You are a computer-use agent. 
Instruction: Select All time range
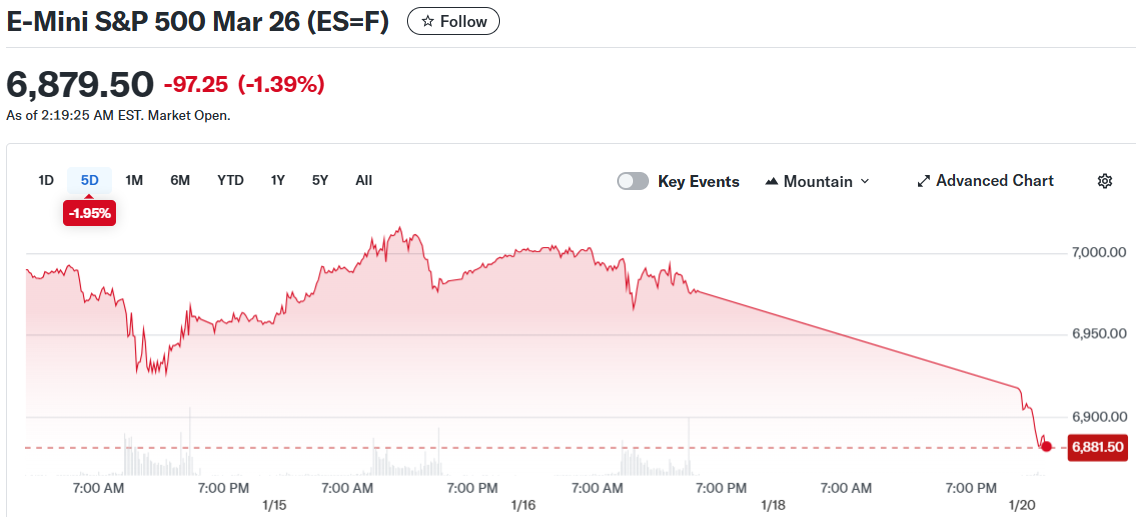pos(364,180)
